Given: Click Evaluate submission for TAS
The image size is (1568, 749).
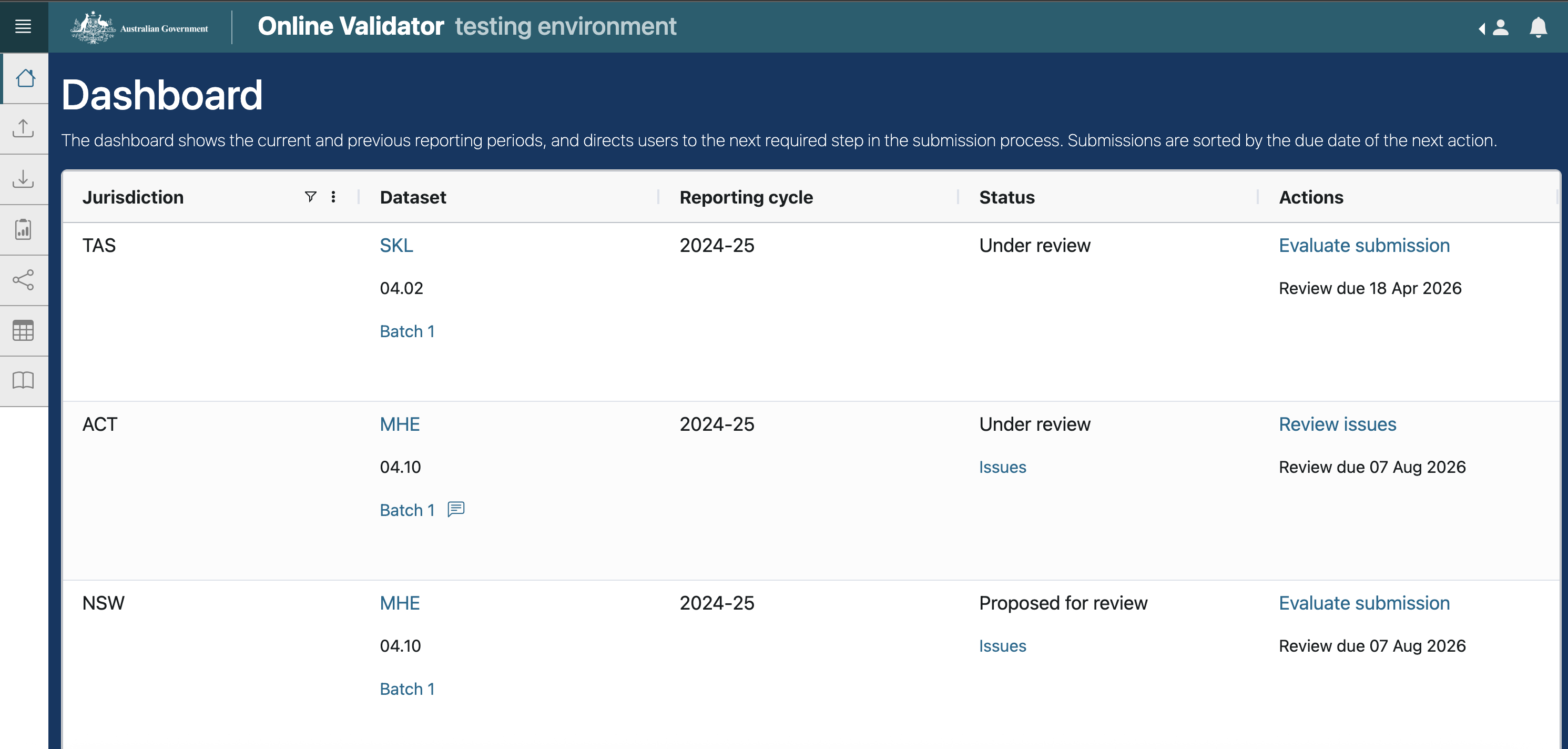Looking at the screenshot, I should click(1363, 246).
